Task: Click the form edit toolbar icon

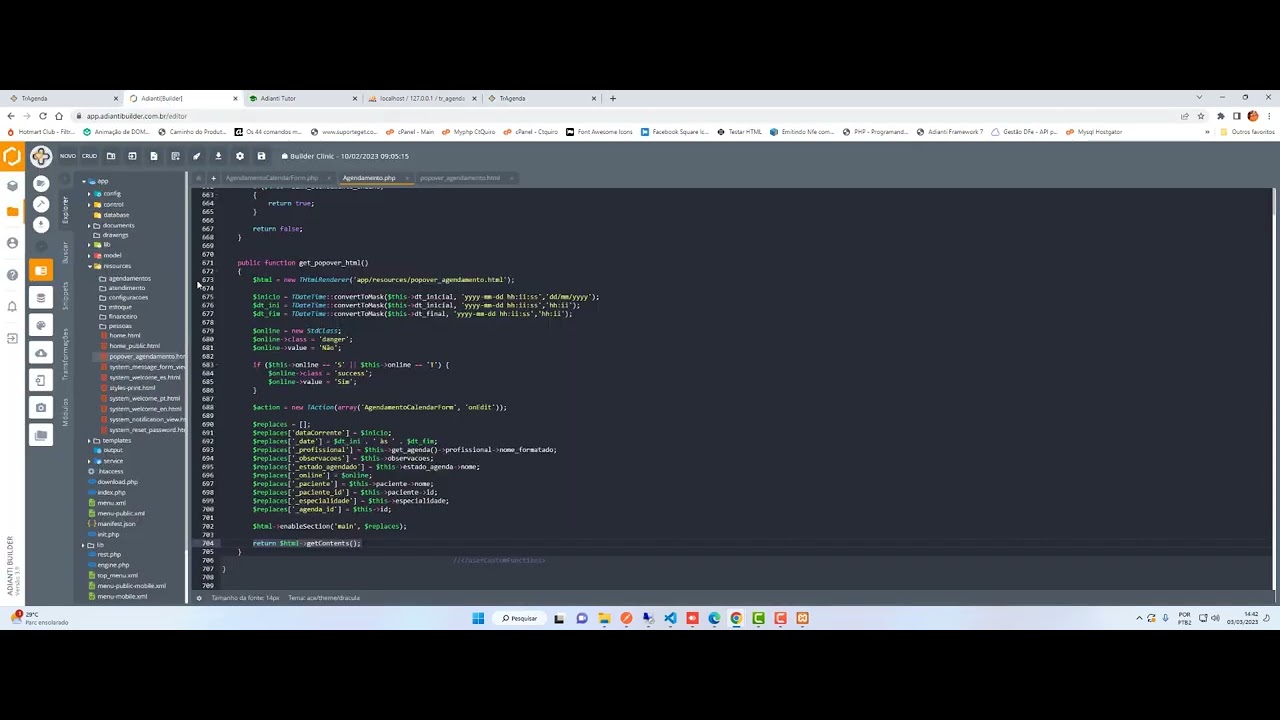Action: pos(175,156)
